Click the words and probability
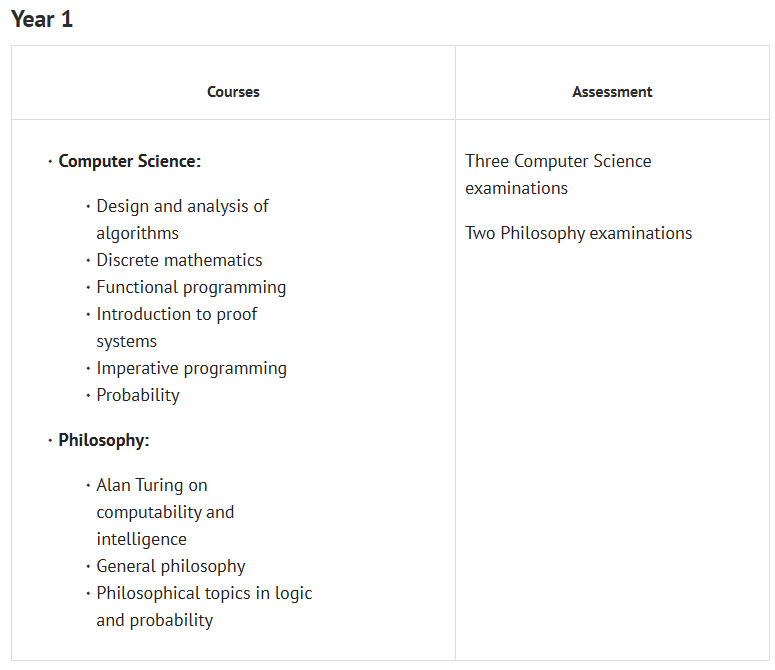The height and width of the screenshot is (670, 775). [154, 620]
